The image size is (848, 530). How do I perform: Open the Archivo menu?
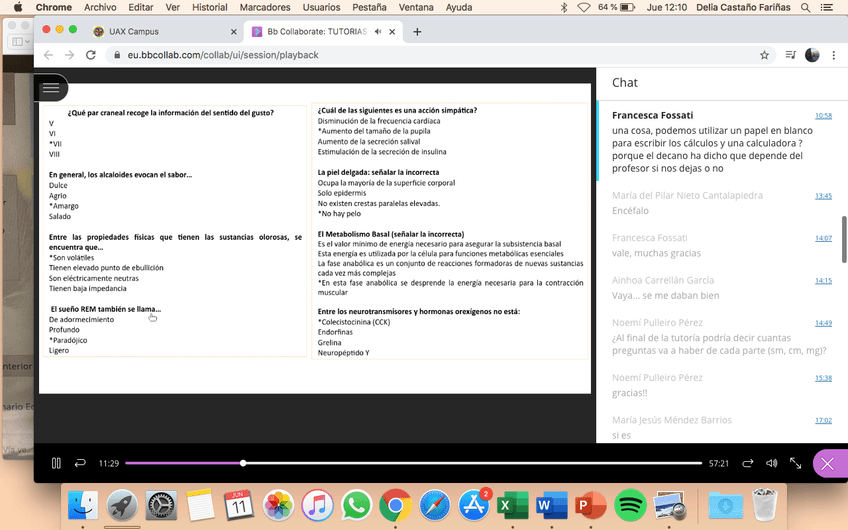point(100,8)
